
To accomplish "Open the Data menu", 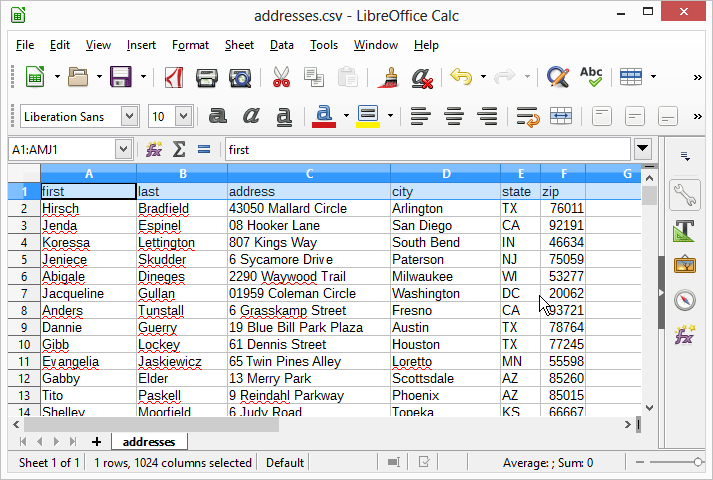I will click(x=281, y=45).
